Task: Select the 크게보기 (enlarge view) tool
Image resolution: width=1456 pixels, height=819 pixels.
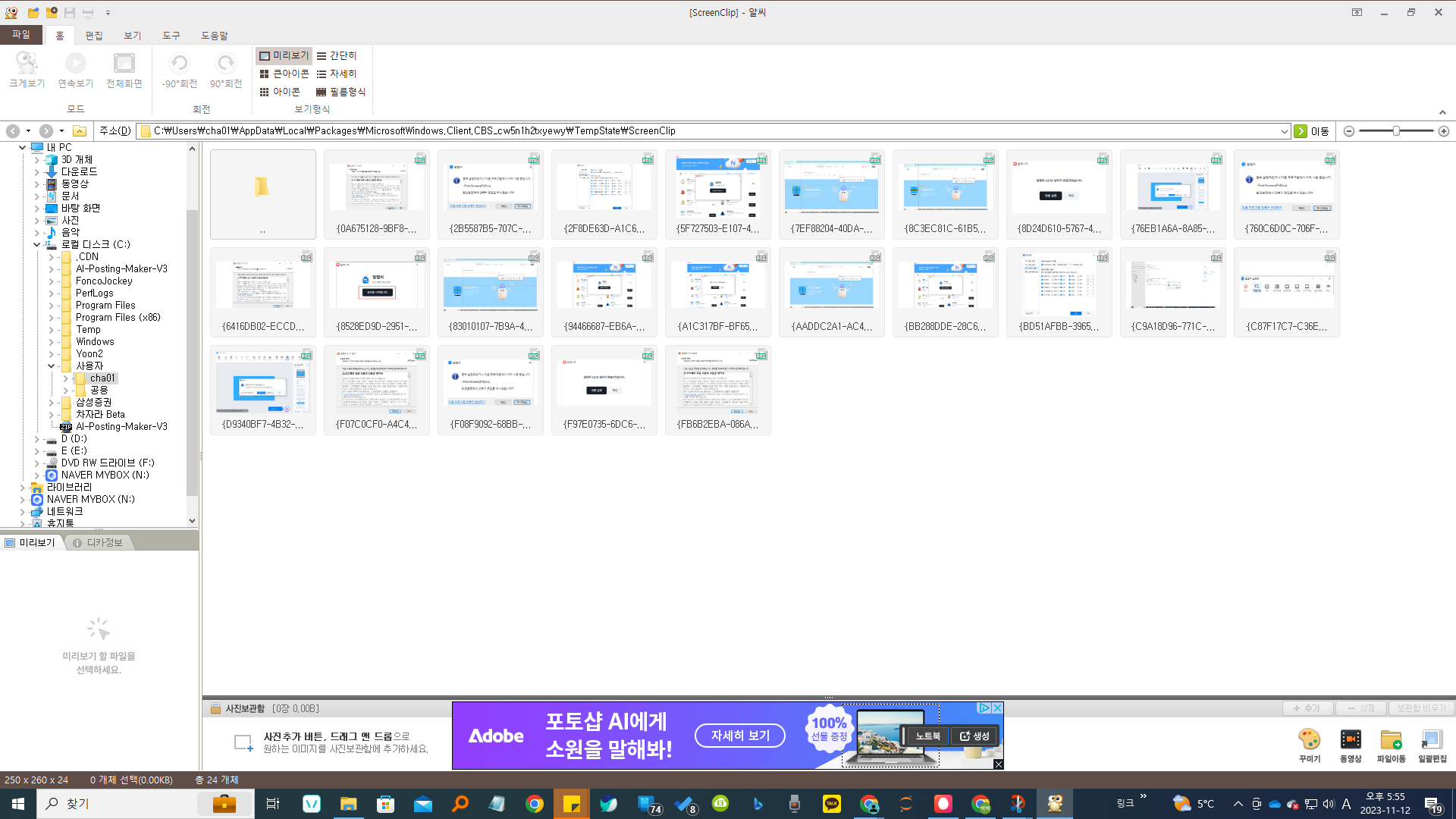Action: (x=27, y=70)
